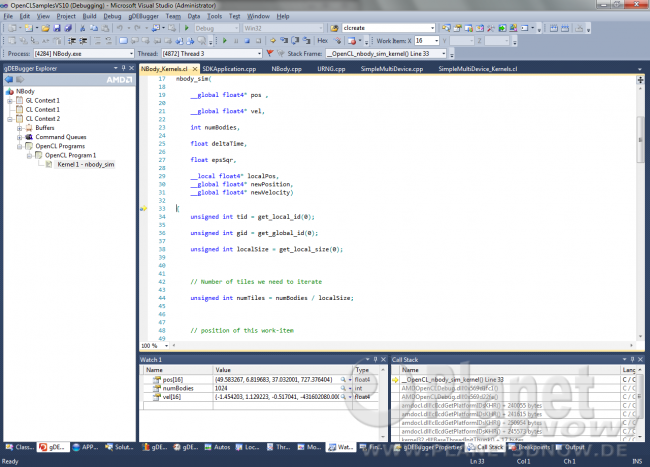Switch to the SimpleMultiDevice_Kernels.cl tab
The height and width of the screenshot is (467, 650).
[x=478, y=69]
